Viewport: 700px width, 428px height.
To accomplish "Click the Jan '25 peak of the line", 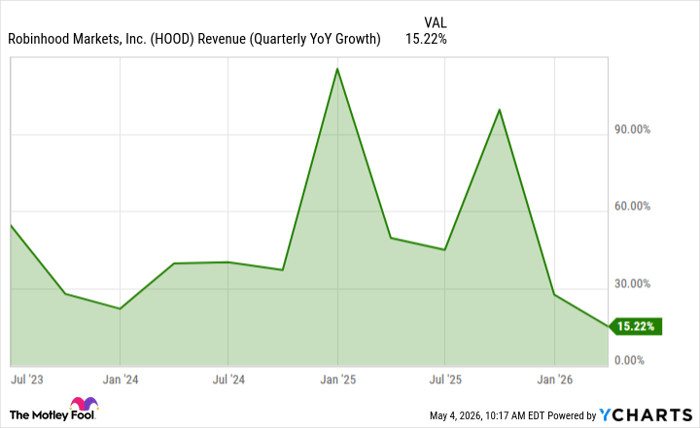I will (338, 69).
